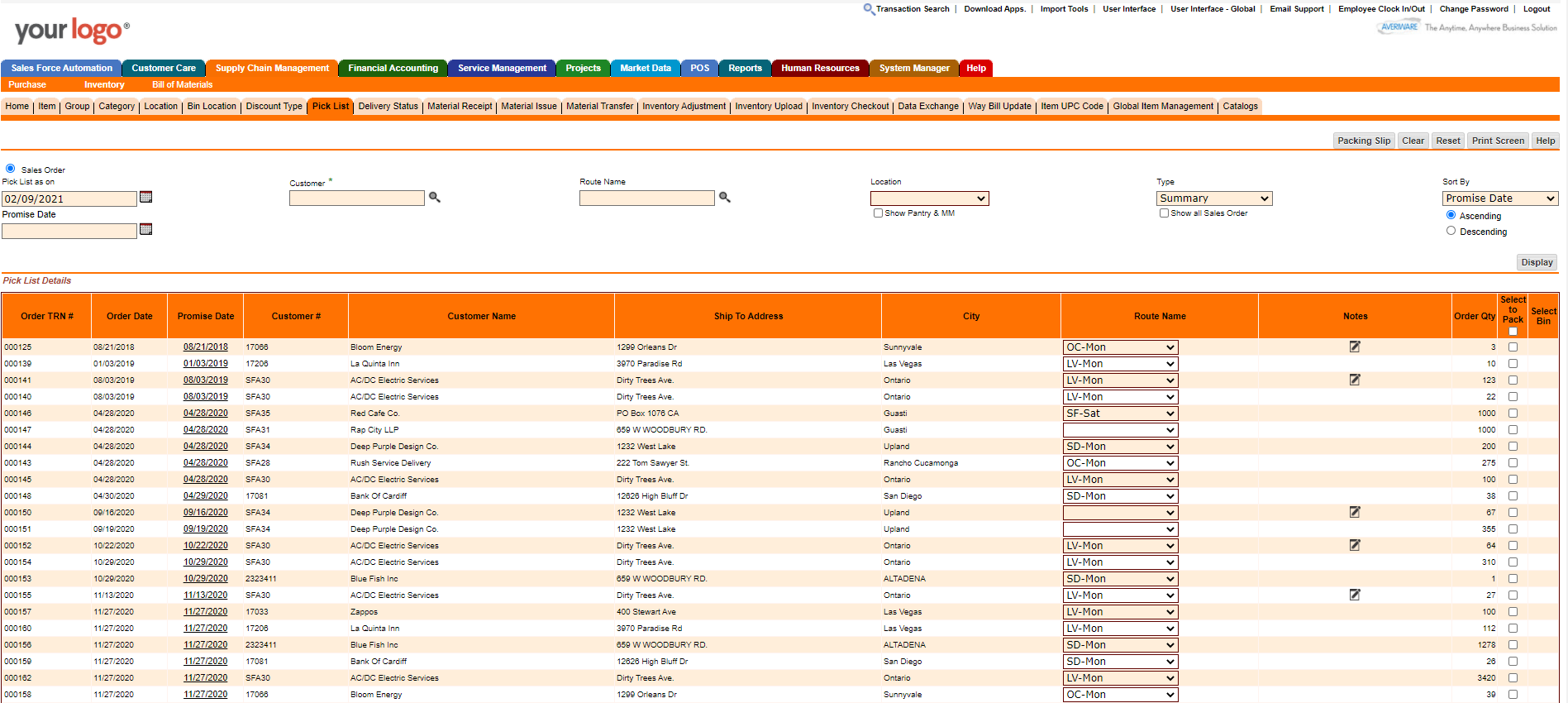Viewport: 1568px width, 703px height.
Task: Open the Catalogs menu item
Action: 1240,106
